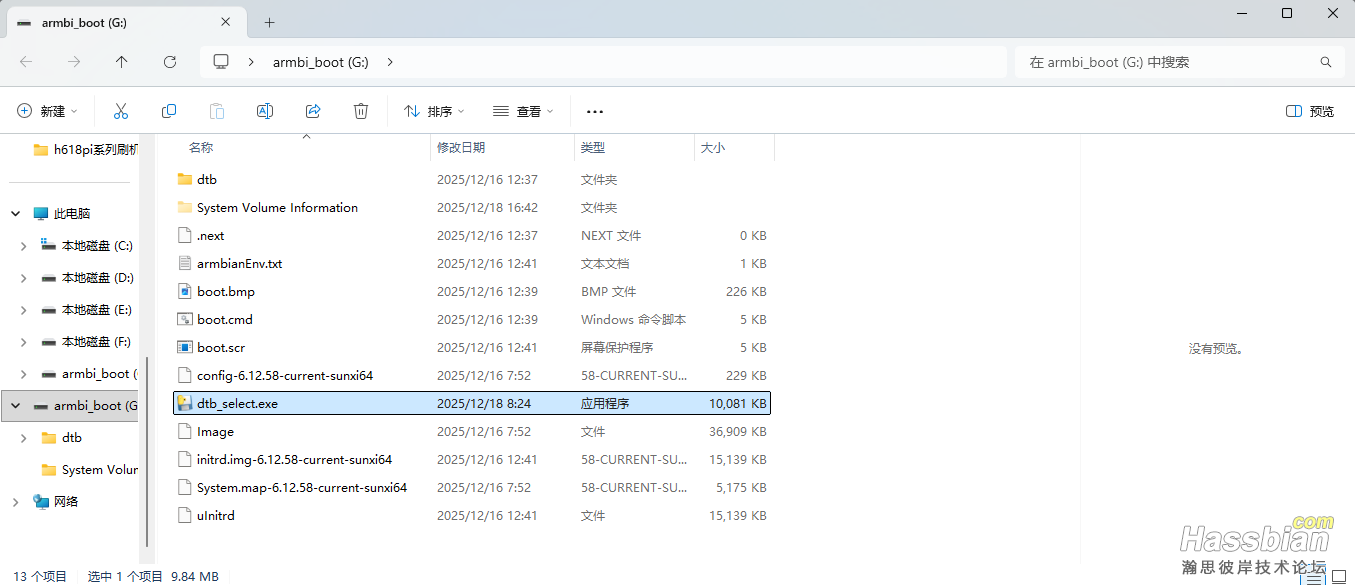Navigate up one folder level
The width and height of the screenshot is (1355, 585).
tap(121, 61)
